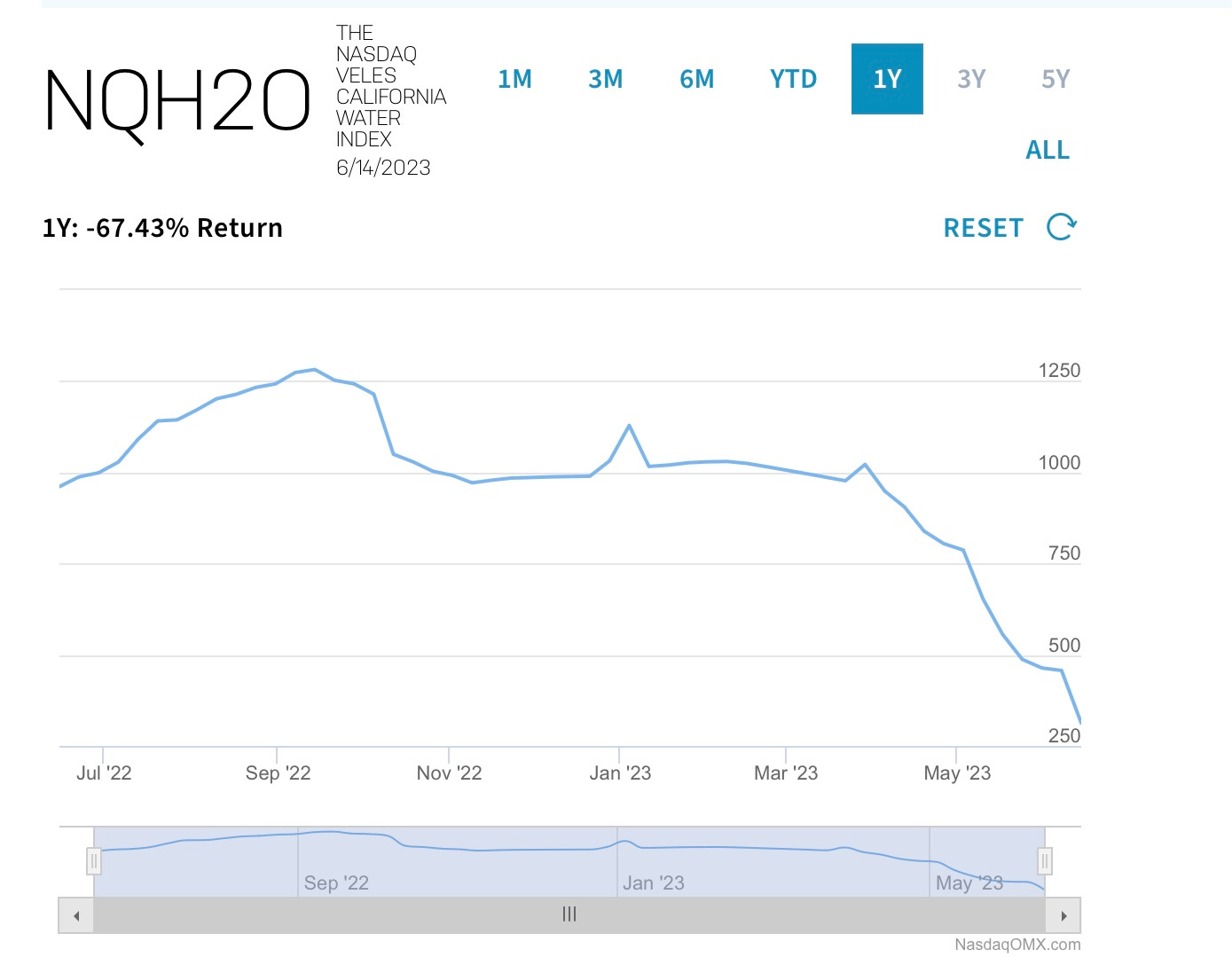Choose the 6M time range

697,79
